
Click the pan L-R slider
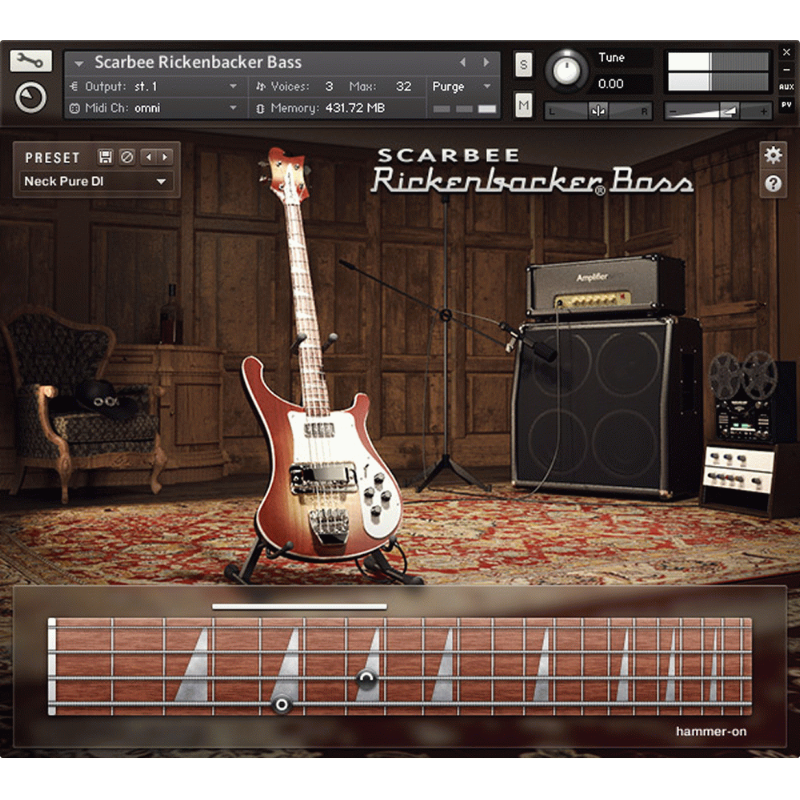point(598,111)
